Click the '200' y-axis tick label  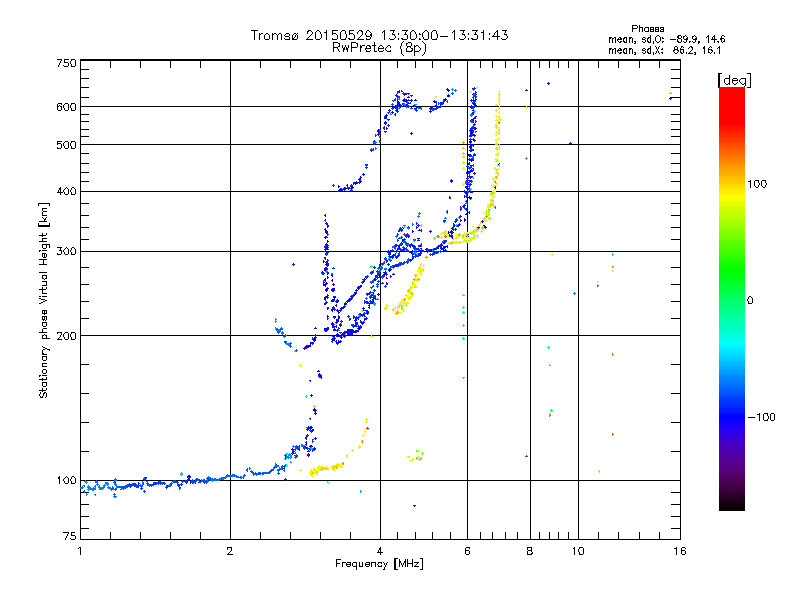[66, 336]
